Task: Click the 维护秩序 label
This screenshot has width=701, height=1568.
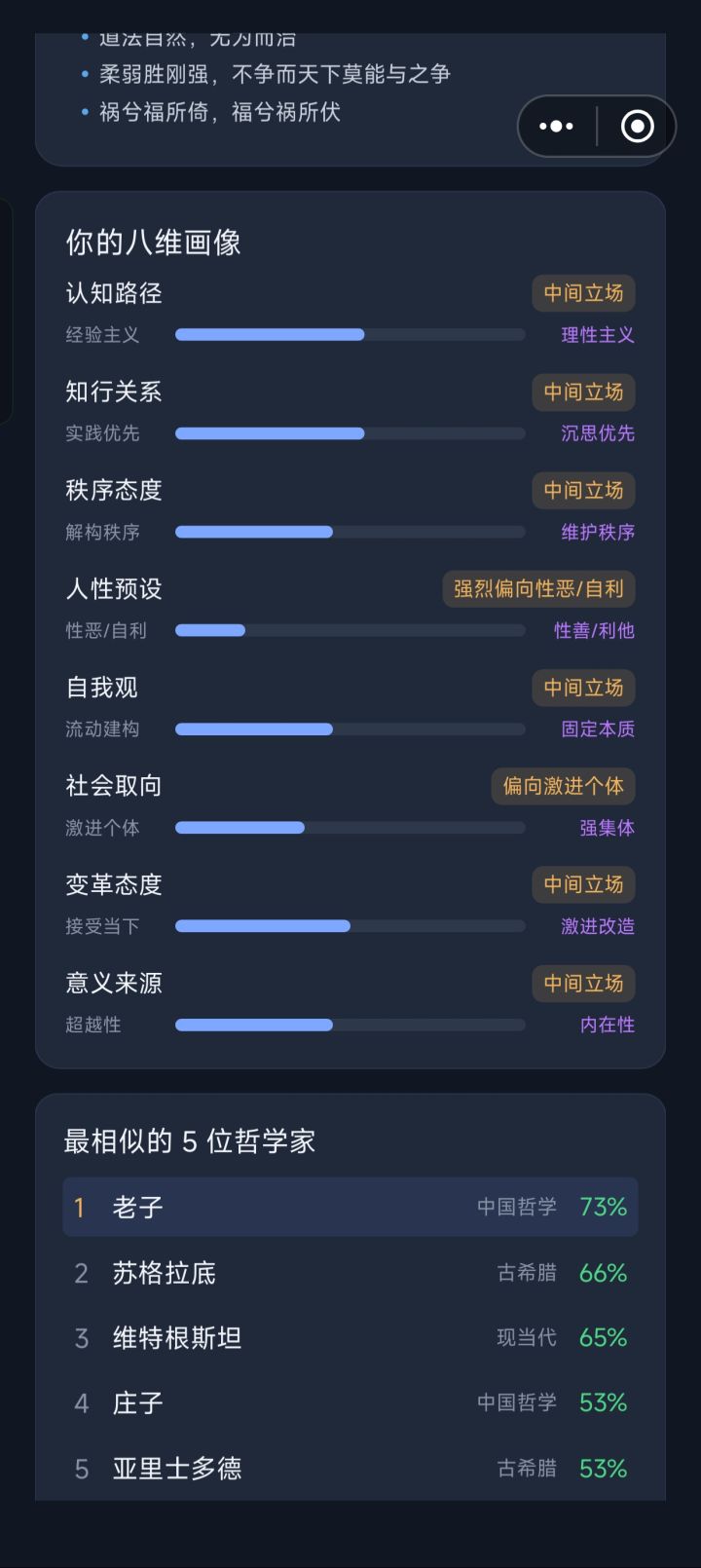Action: point(598,533)
